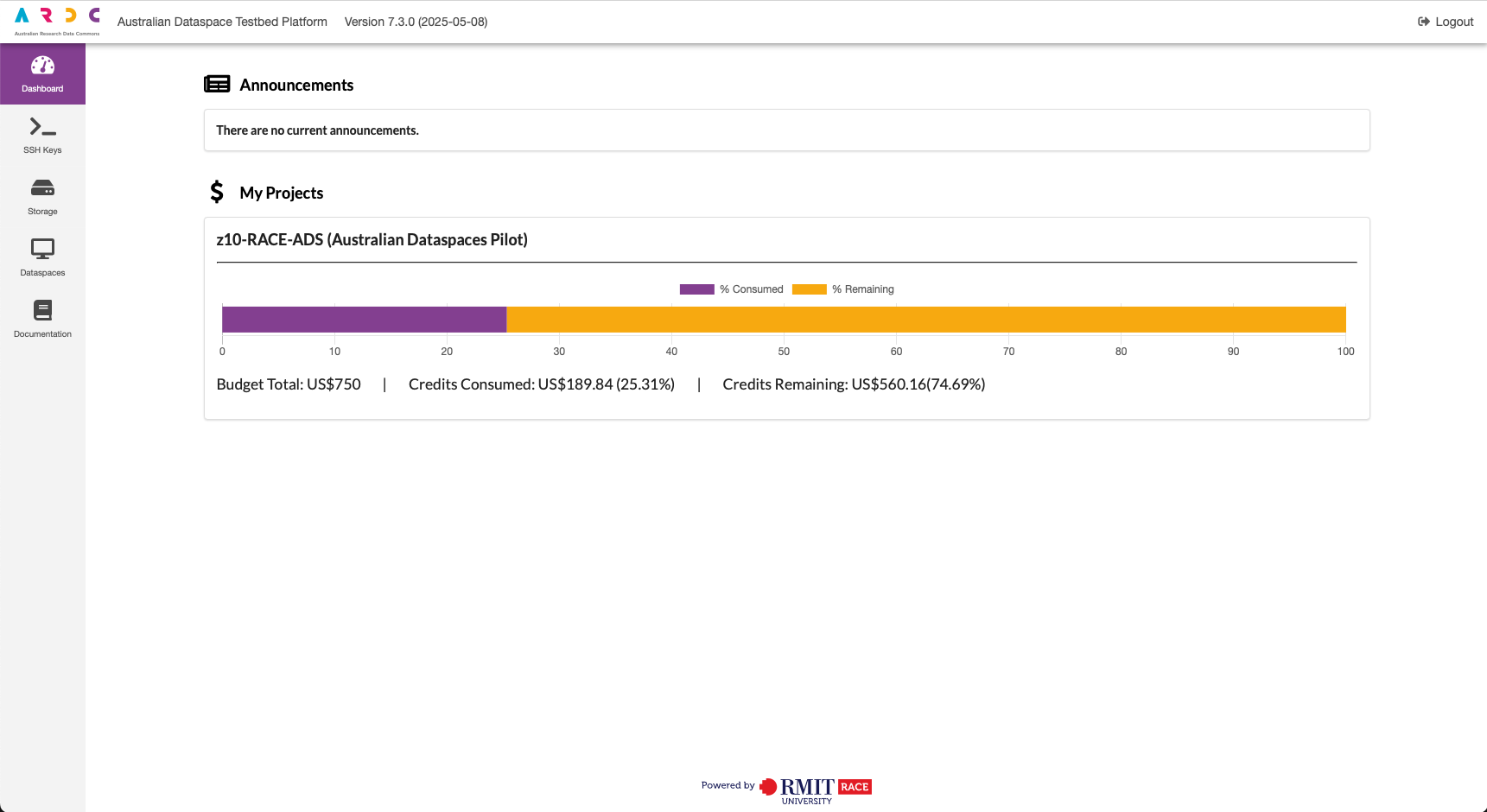Open the Dashboard gauge icon
The height and width of the screenshot is (812, 1487).
pyautogui.click(x=42, y=66)
